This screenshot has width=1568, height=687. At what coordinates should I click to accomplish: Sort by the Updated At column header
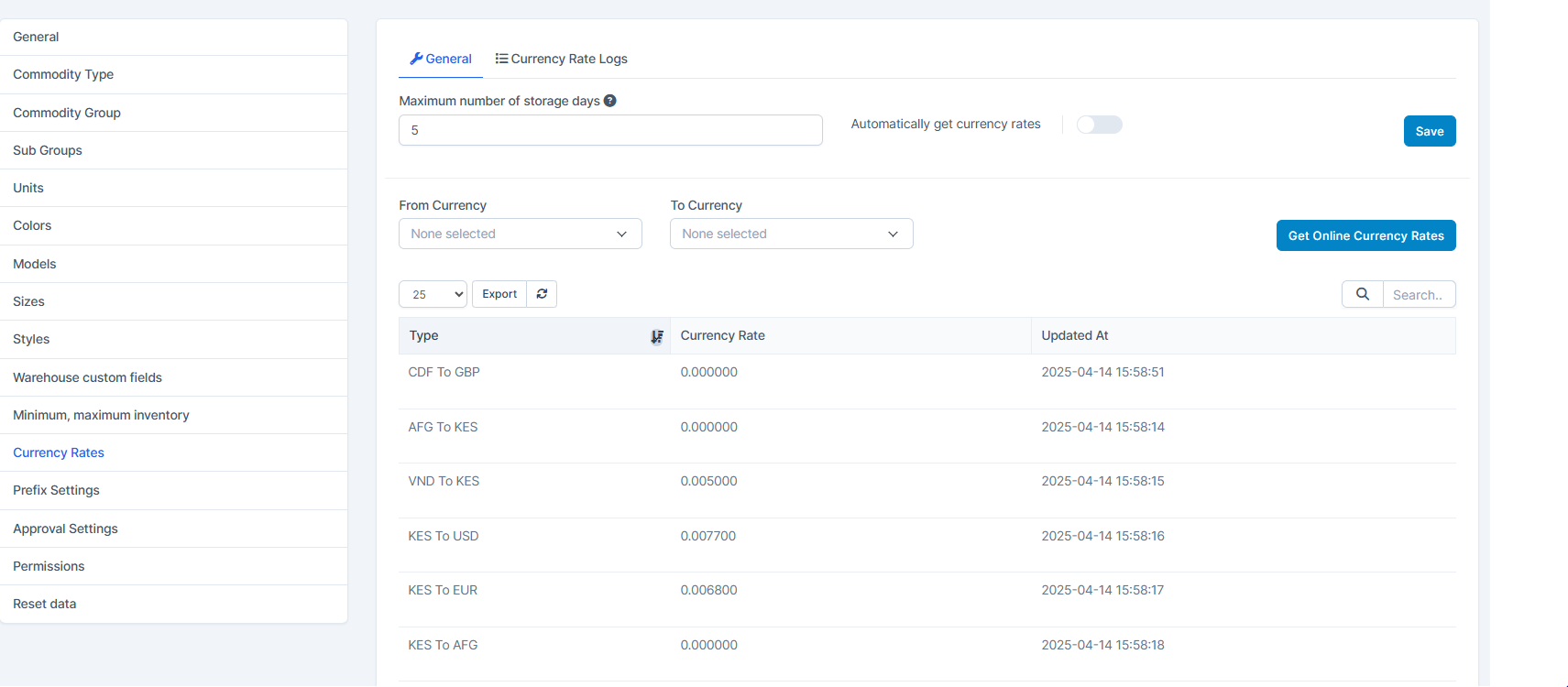tap(1075, 335)
